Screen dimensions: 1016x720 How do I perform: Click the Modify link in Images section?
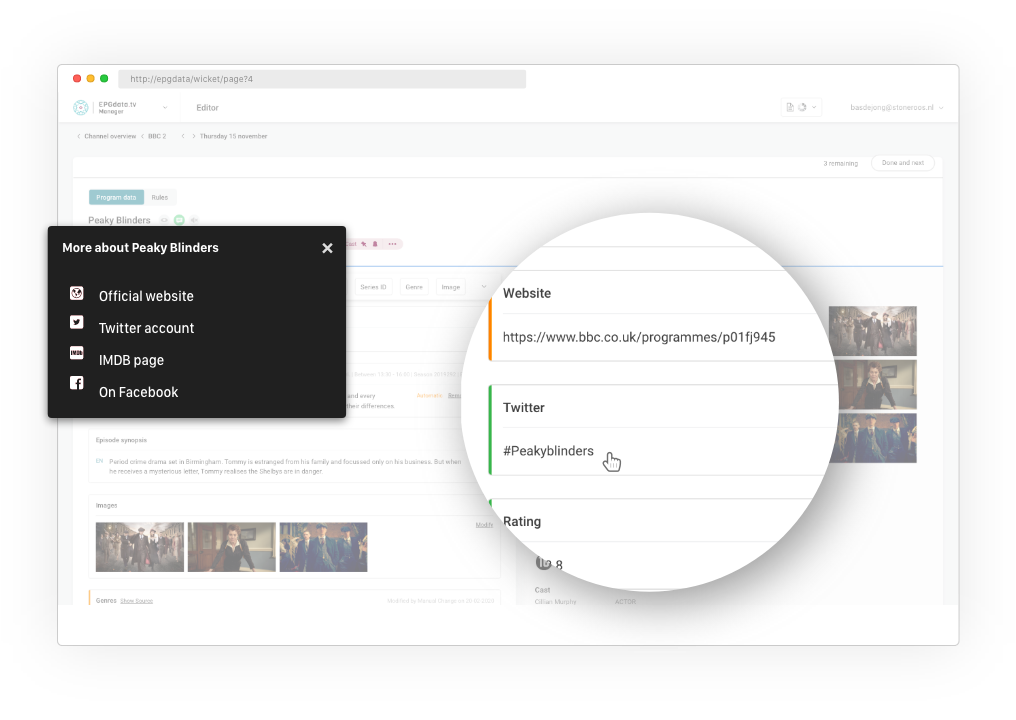click(x=484, y=525)
